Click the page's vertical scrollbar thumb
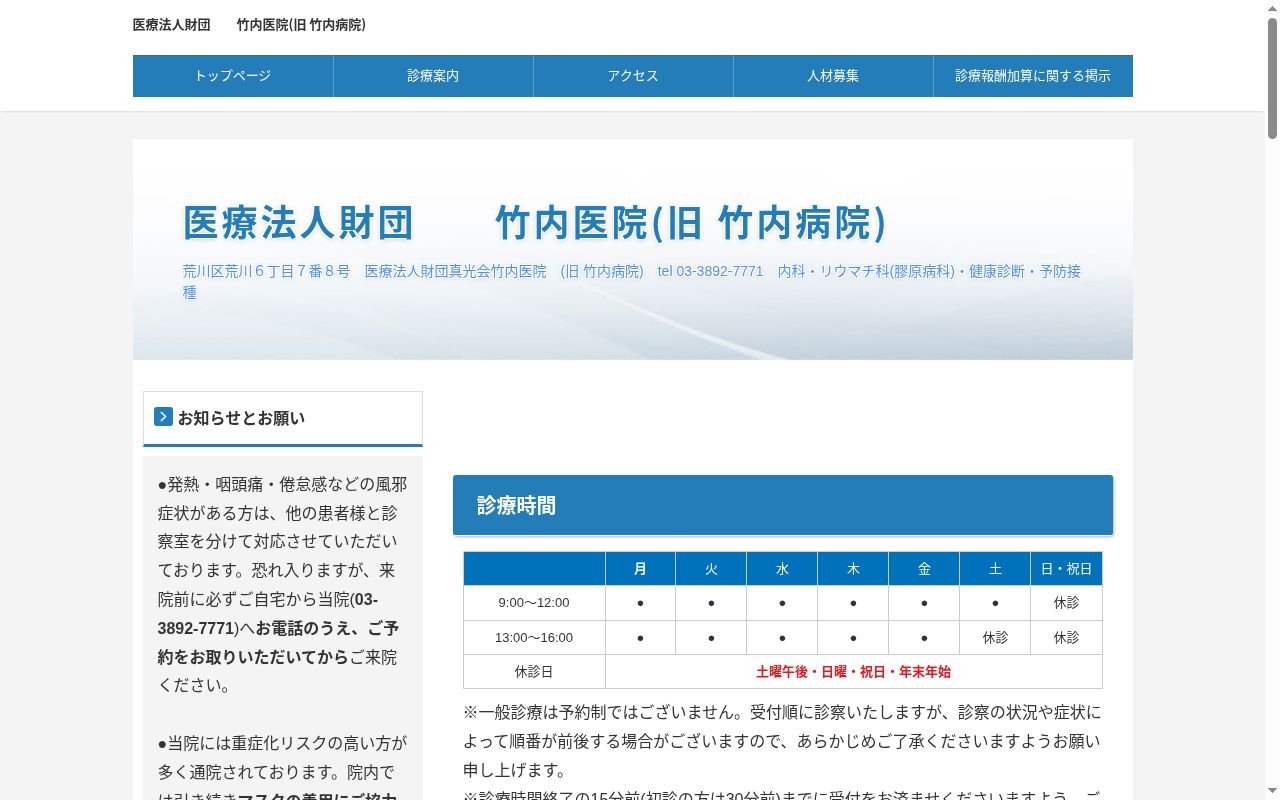 [x=1272, y=77]
